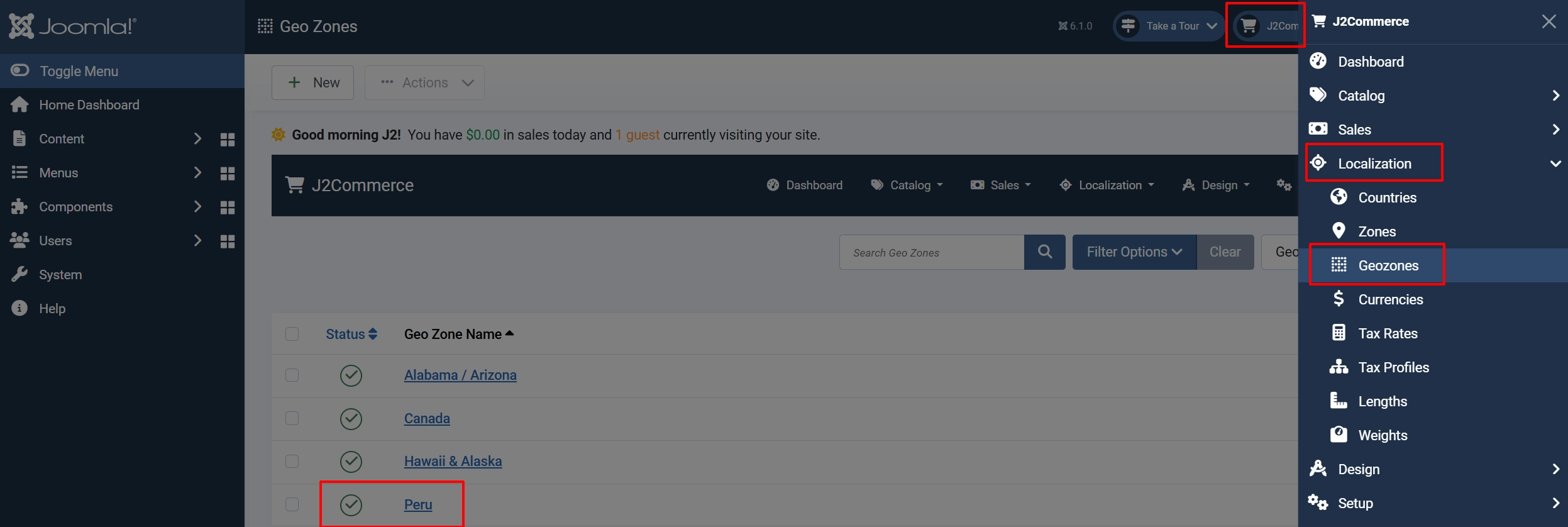The height and width of the screenshot is (527, 1568).
Task: Open the Take a Tour dropdown
Action: pyautogui.click(x=1169, y=26)
